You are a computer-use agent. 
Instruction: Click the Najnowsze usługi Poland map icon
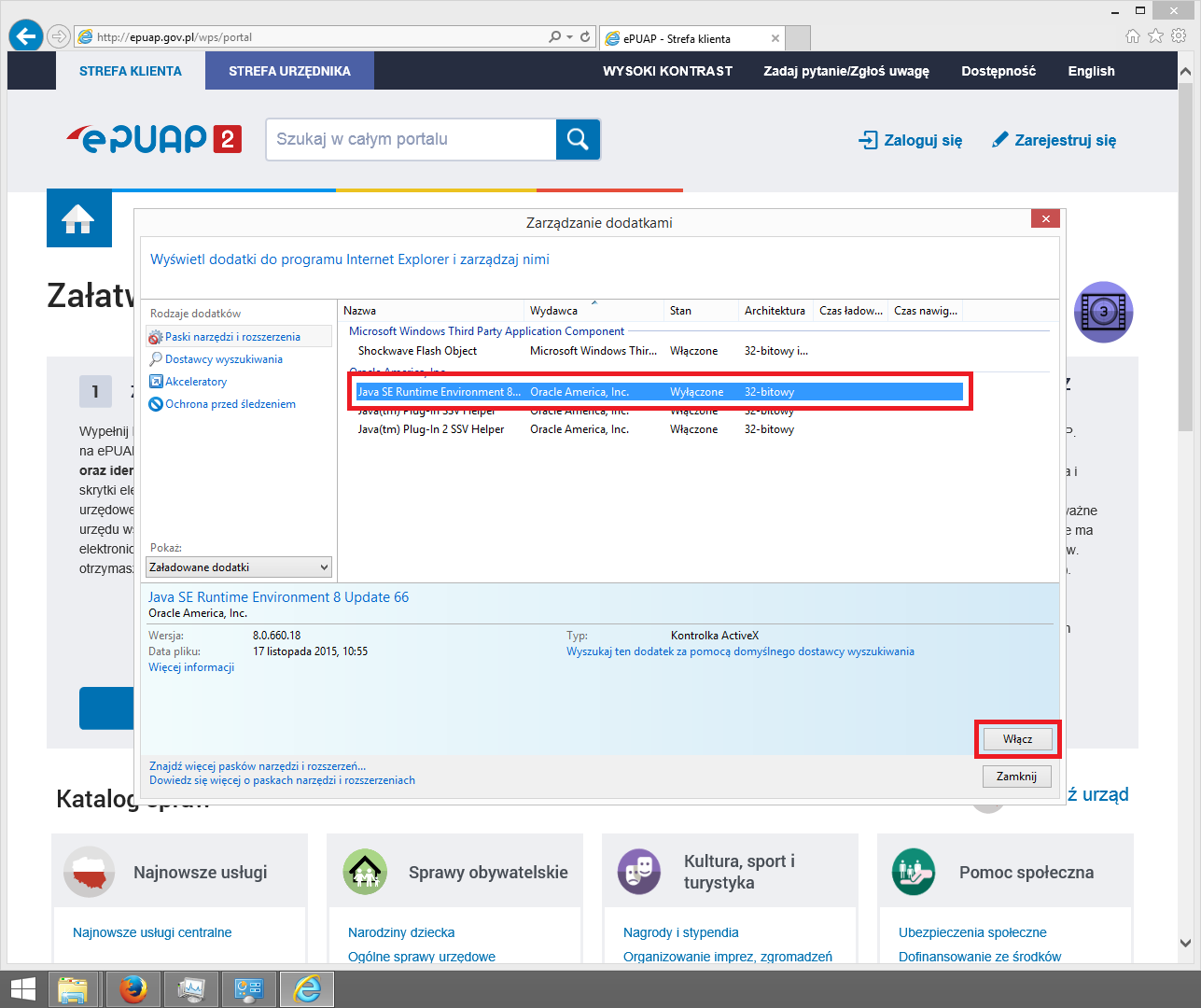(89, 872)
